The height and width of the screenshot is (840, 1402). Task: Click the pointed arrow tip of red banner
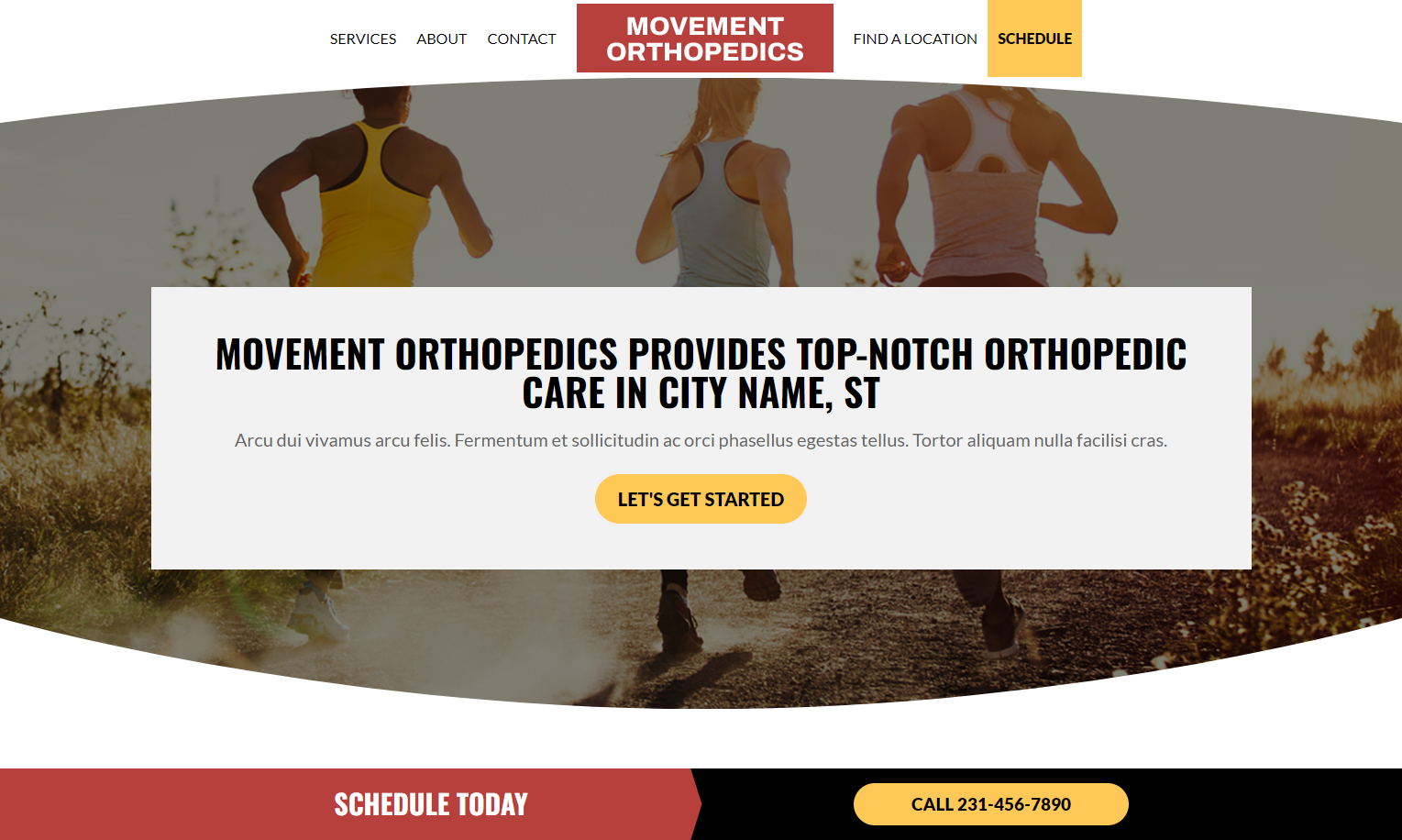[x=696, y=804]
